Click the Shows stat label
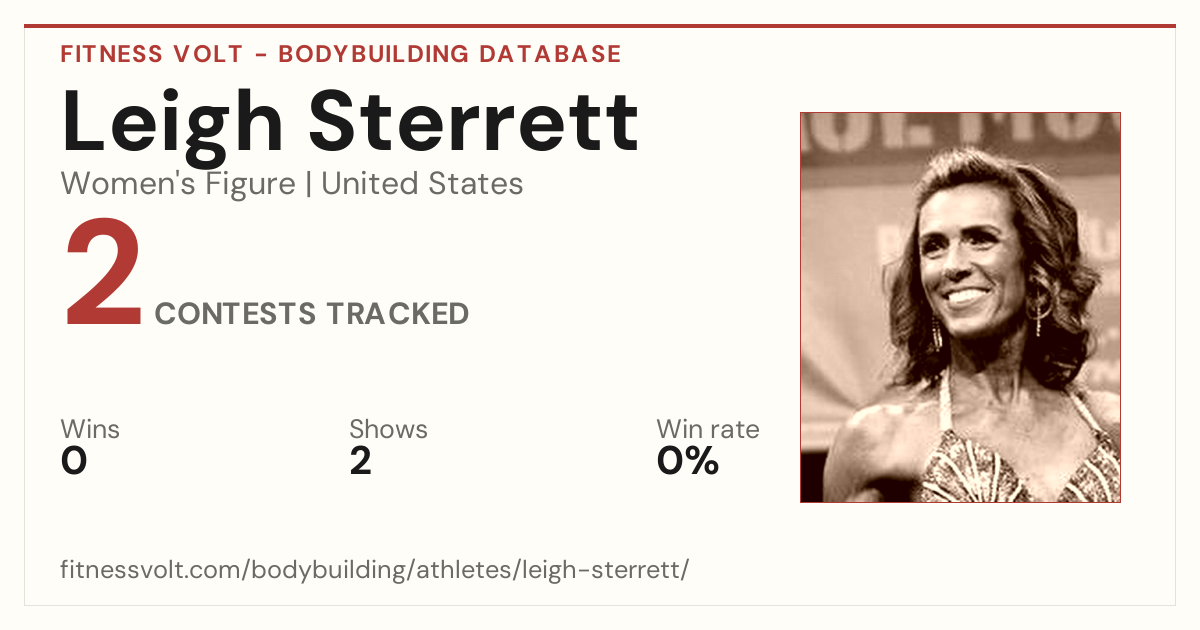This screenshot has width=1200, height=630. click(388, 429)
